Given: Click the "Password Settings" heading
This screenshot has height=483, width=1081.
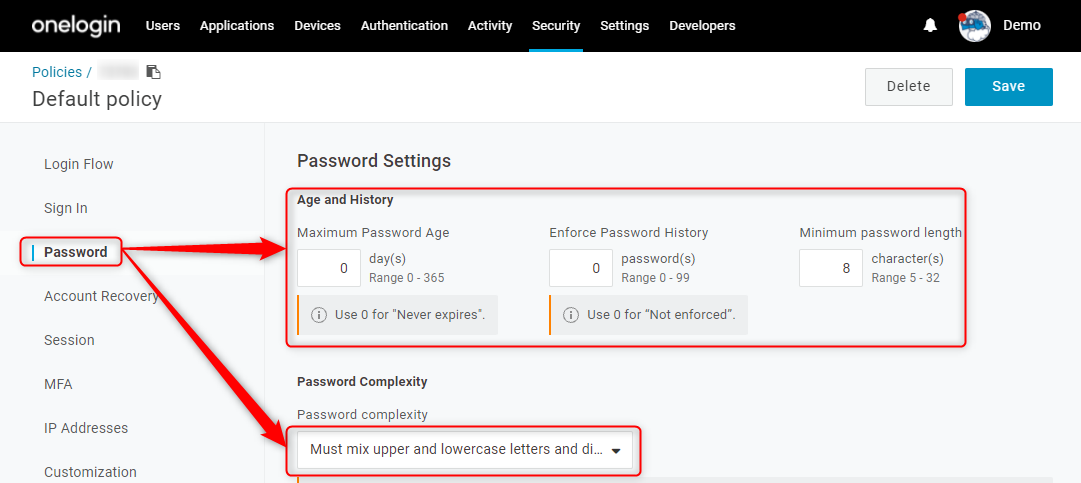Looking at the screenshot, I should tap(374, 161).
